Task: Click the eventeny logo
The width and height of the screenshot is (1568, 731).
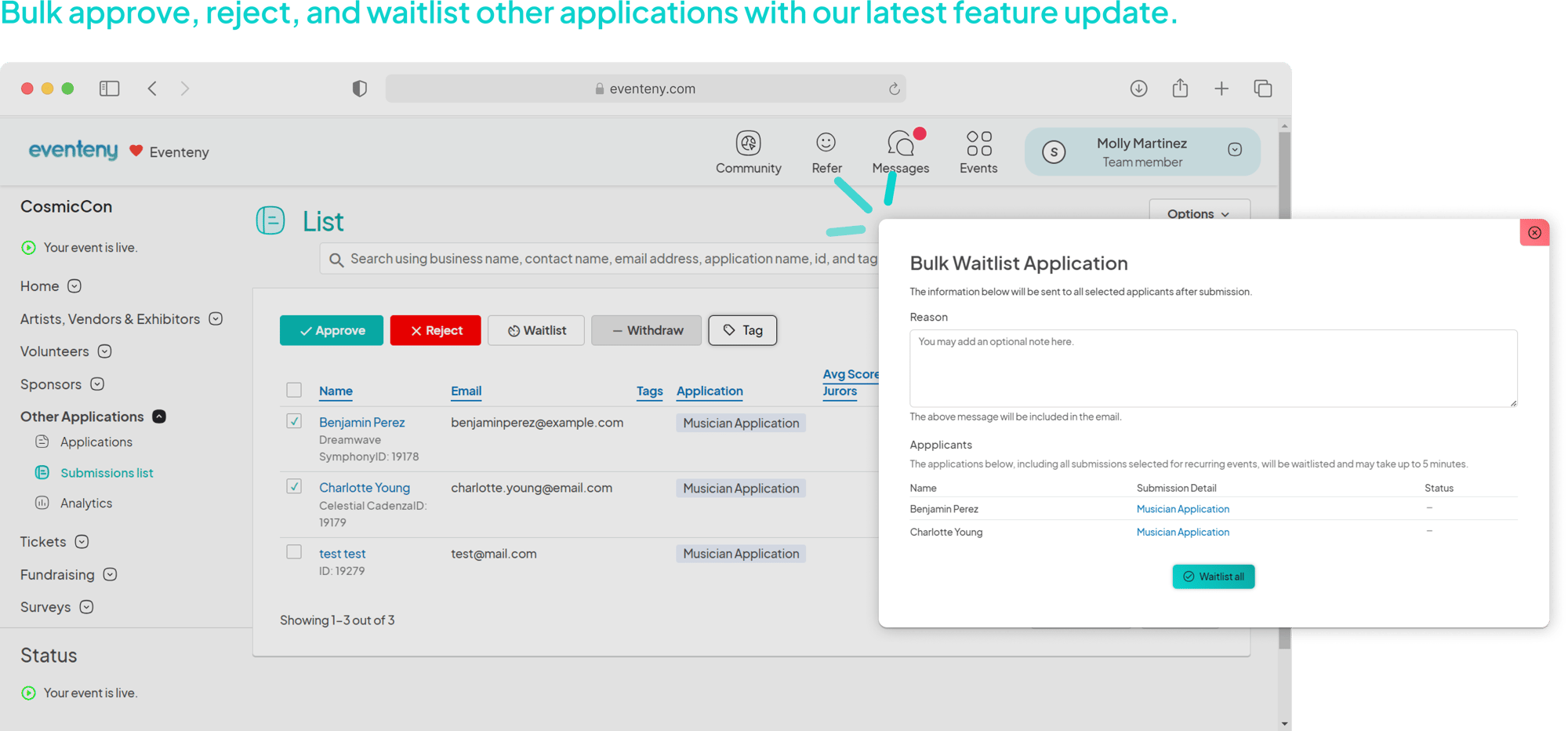Action: click(x=73, y=150)
